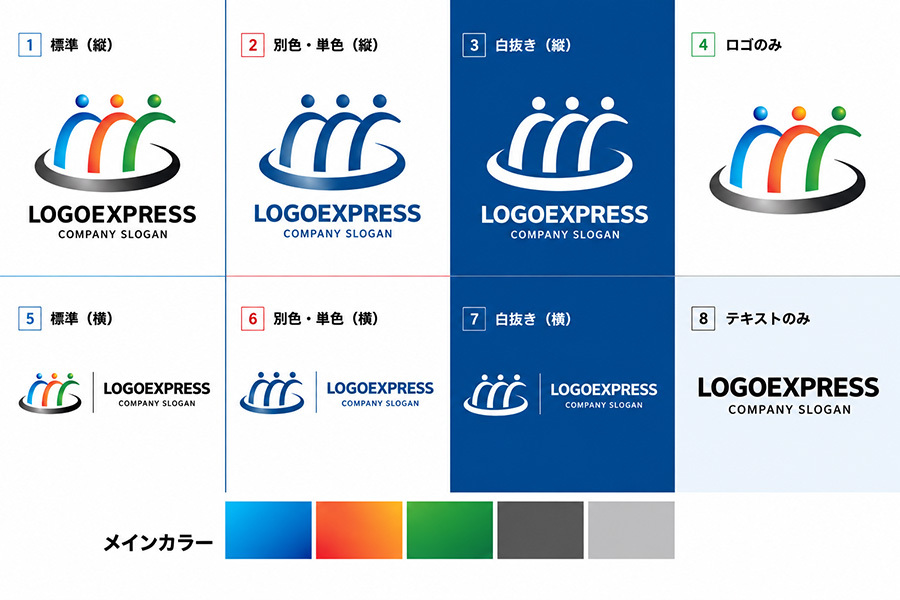Image resolution: width=900 pixels, height=600 pixels.
Task: Click the red number 2 box
Action: (x=253, y=45)
